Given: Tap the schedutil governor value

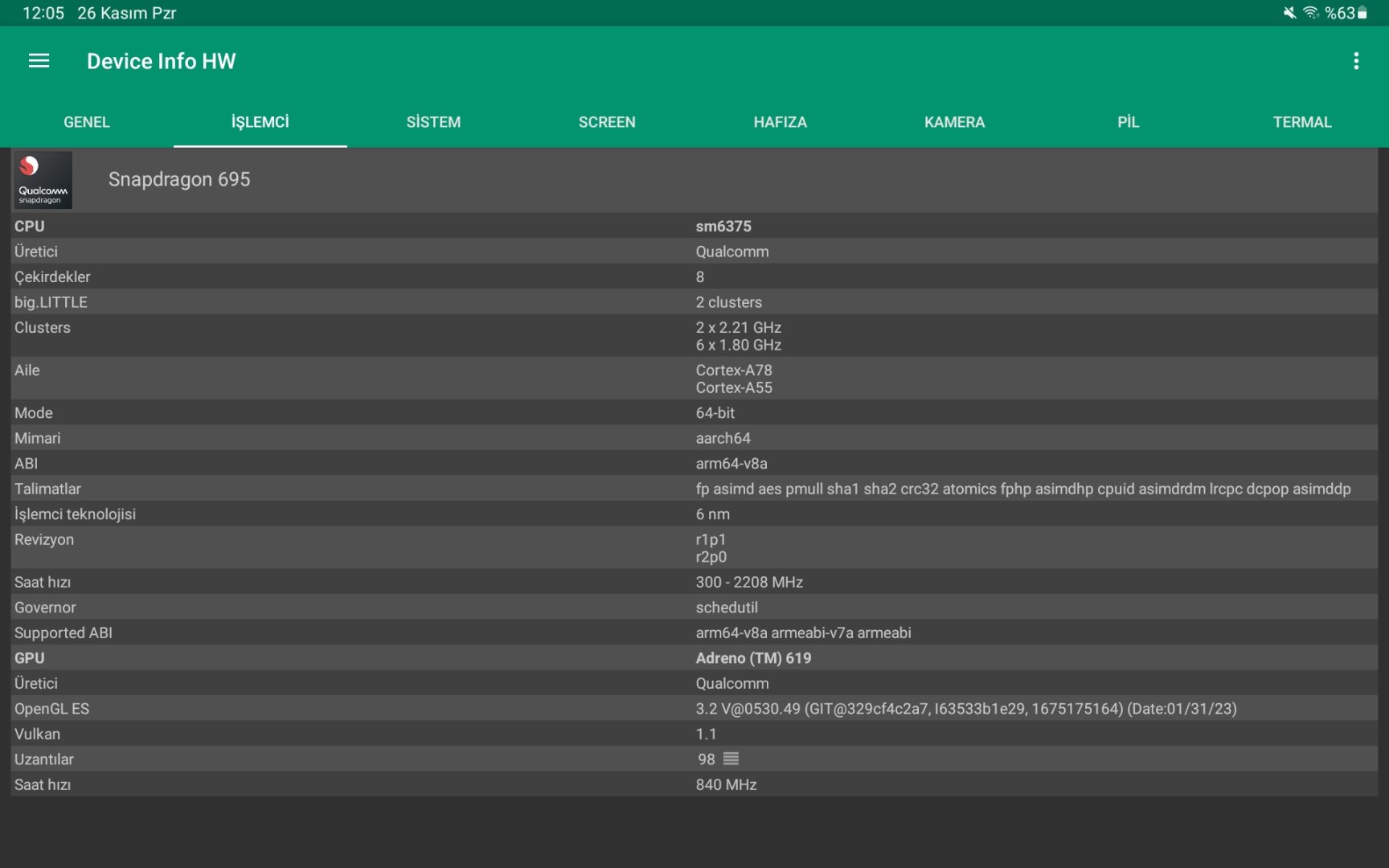Looking at the screenshot, I should [x=727, y=608].
